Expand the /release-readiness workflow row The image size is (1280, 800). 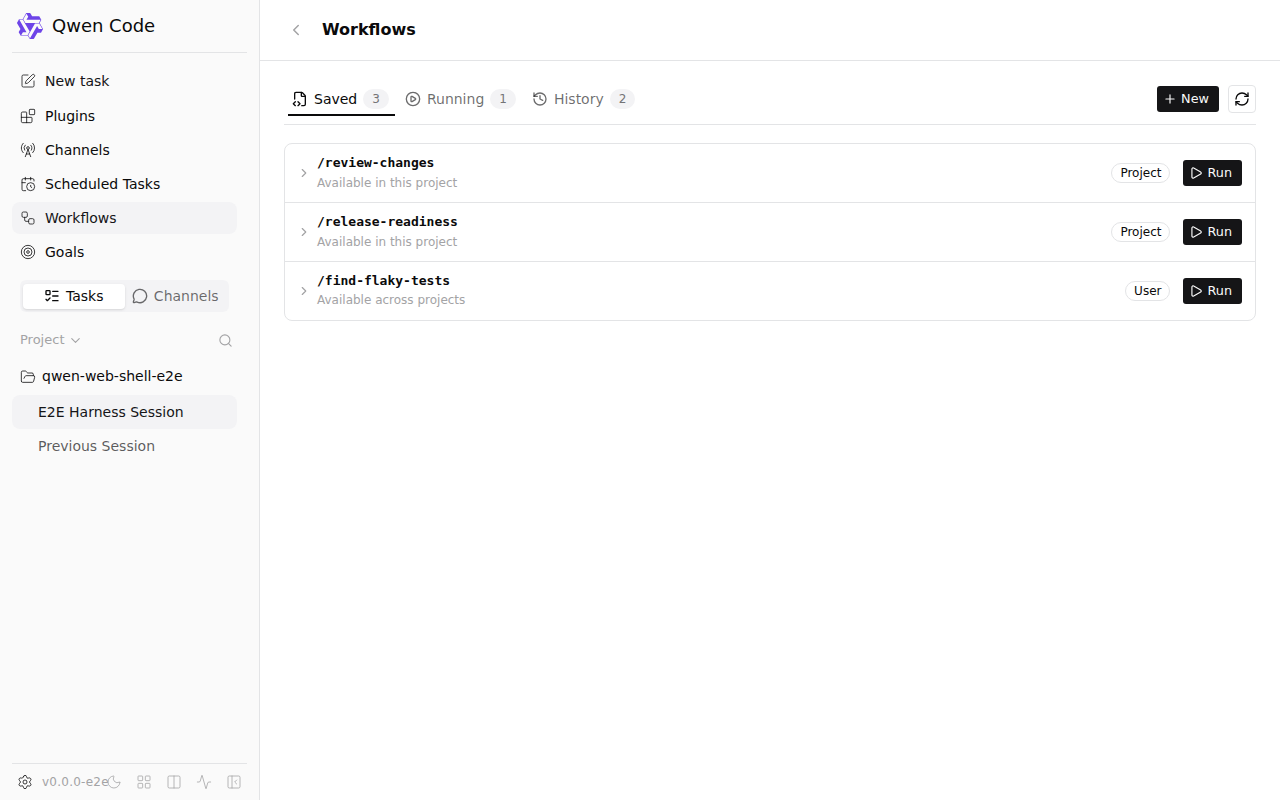coord(304,232)
